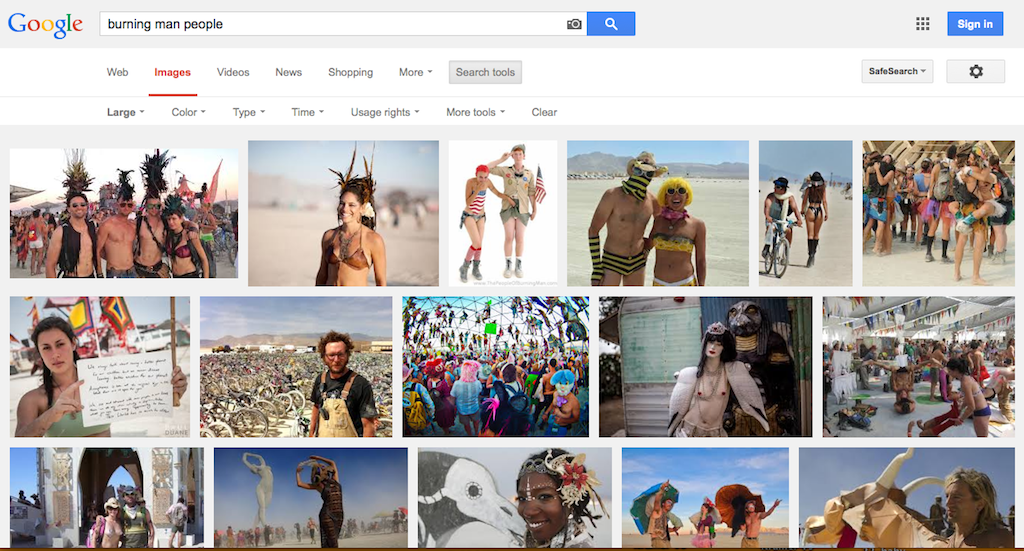Clear the applied search filters
Viewport: 1024px width, 551px height.
pos(544,112)
